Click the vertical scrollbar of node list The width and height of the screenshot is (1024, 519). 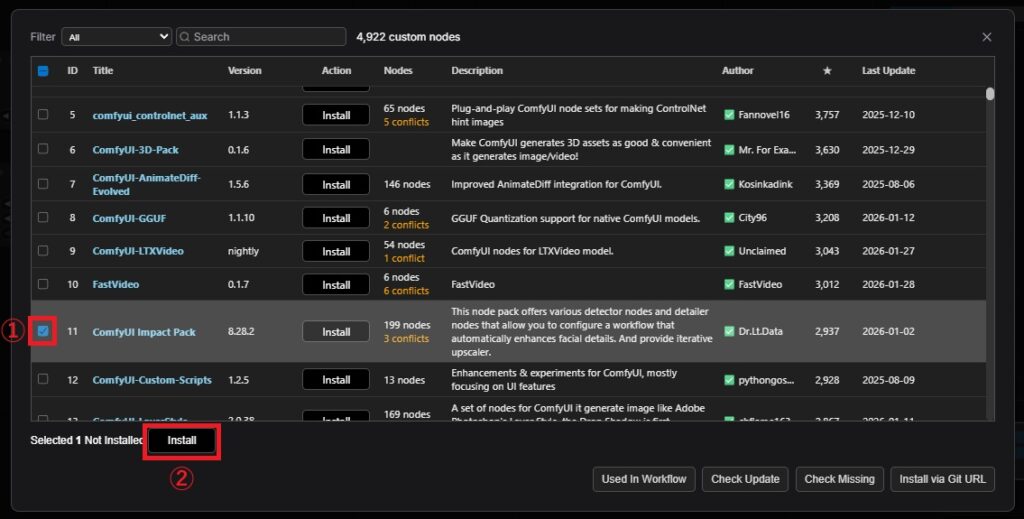click(x=990, y=94)
